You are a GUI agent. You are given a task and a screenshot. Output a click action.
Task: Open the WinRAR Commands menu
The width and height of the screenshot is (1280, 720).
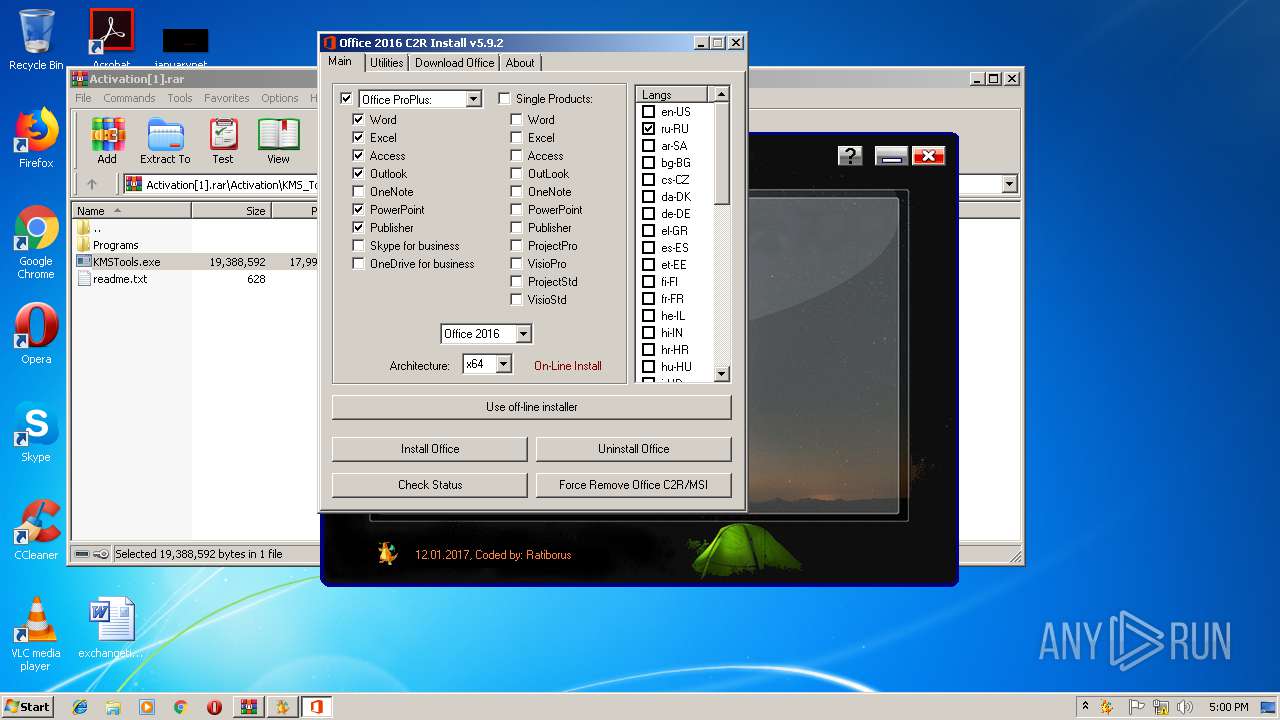point(129,98)
